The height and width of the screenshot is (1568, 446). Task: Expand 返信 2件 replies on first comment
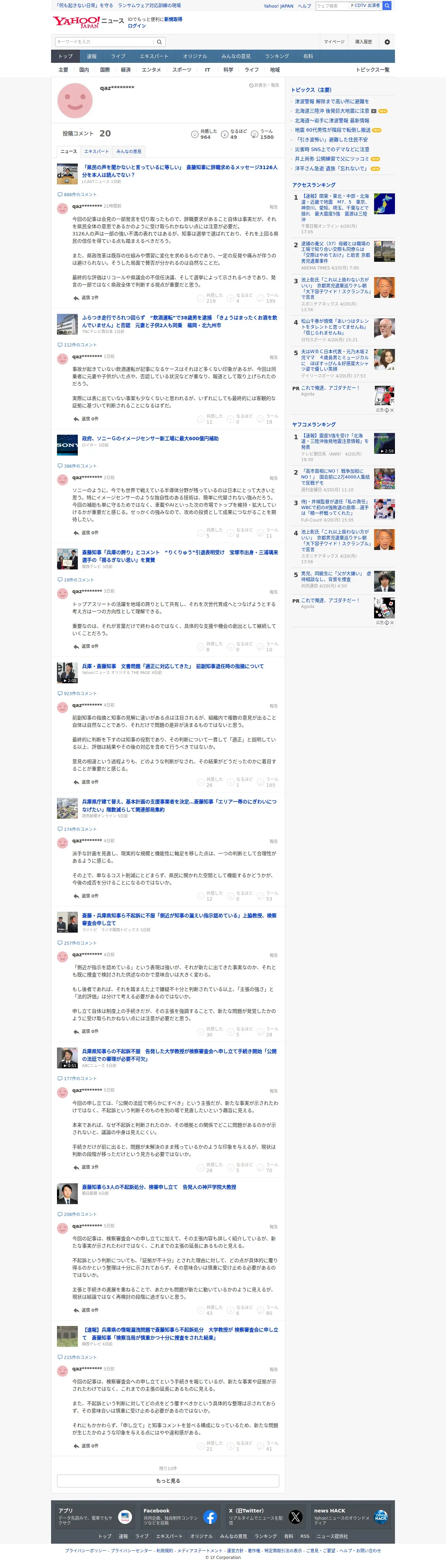(x=85, y=298)
